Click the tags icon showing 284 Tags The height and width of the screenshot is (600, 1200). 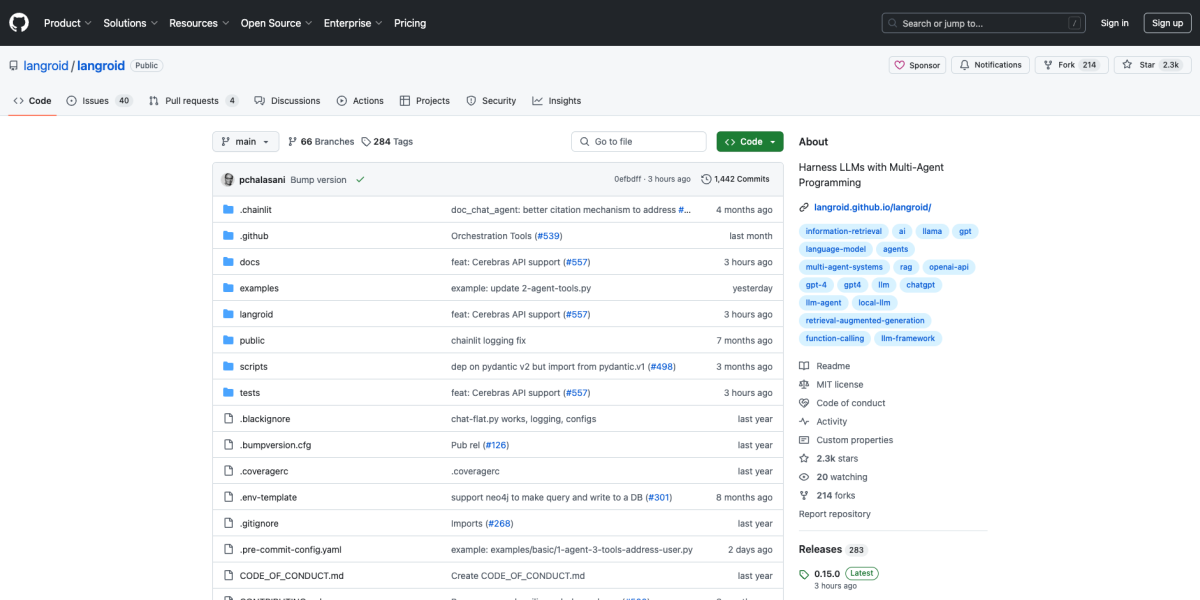pos(367,142)
